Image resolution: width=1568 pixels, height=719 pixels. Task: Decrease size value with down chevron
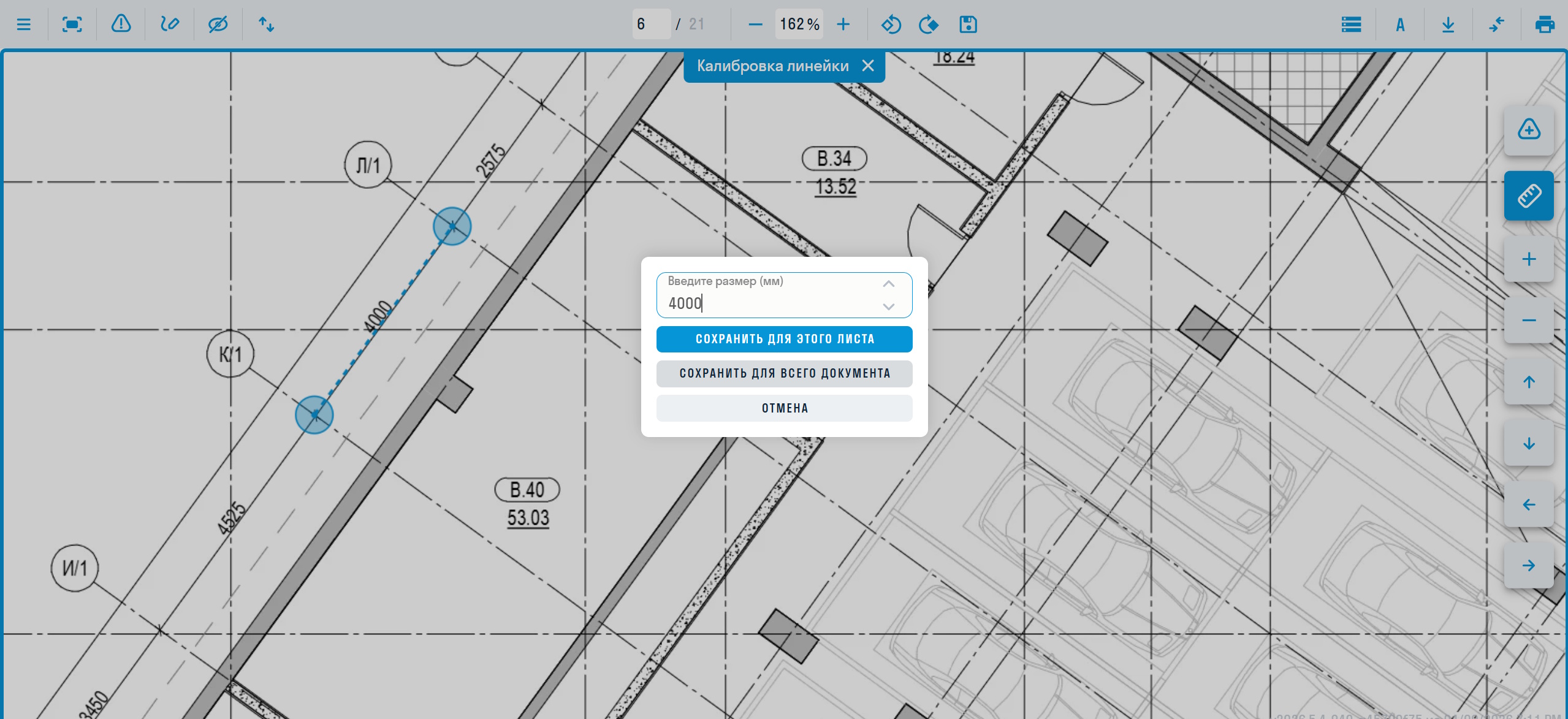888,306
